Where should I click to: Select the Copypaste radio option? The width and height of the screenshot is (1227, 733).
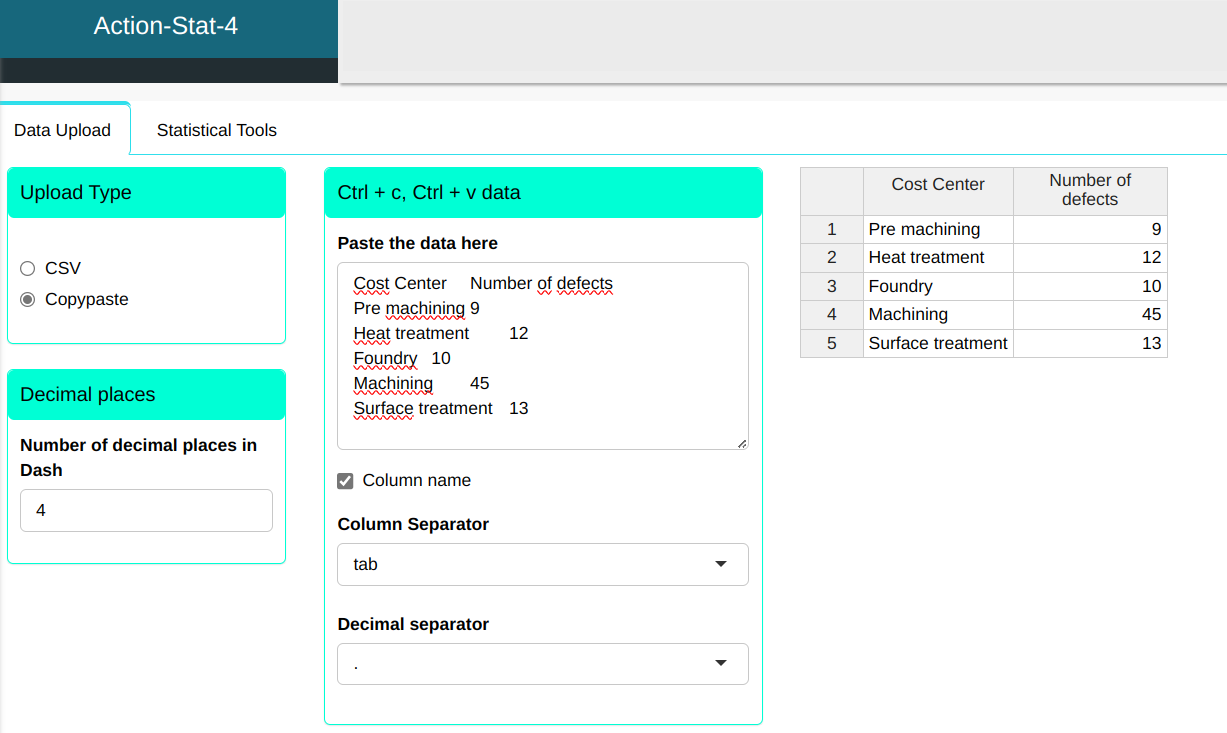coord(27,300)
